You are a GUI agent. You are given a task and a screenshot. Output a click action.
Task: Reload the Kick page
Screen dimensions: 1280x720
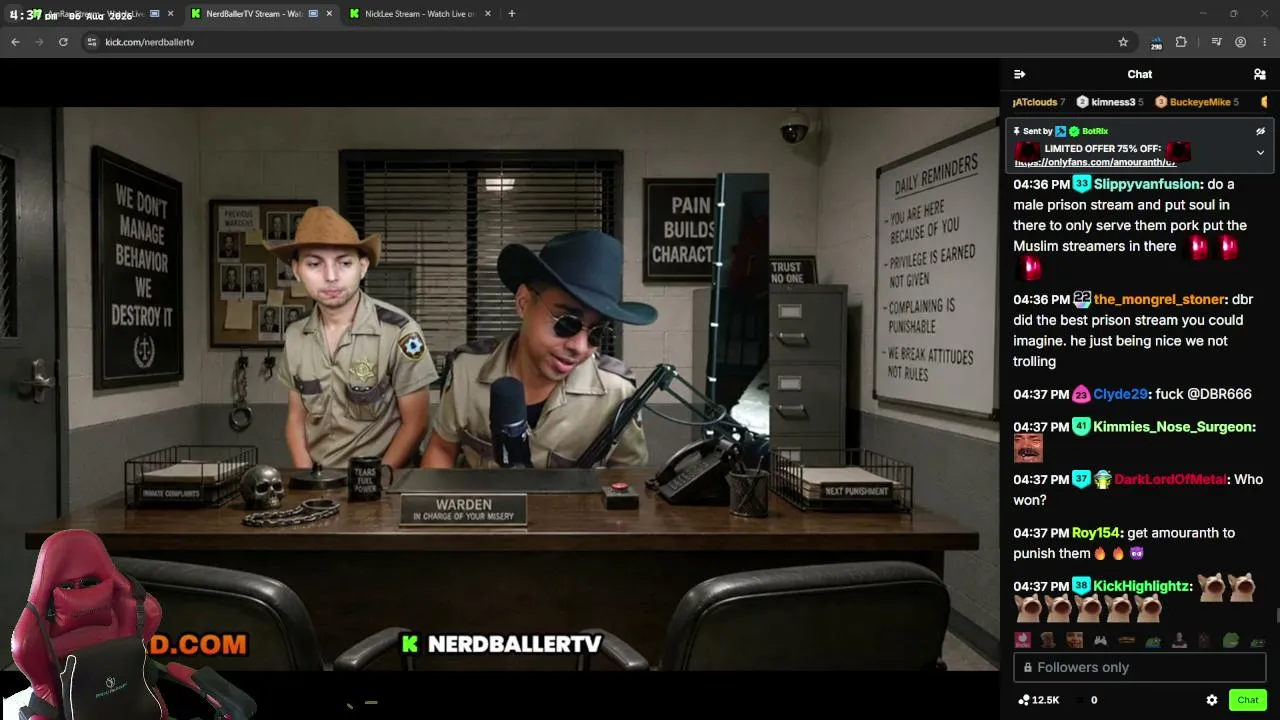pos(63,42)
